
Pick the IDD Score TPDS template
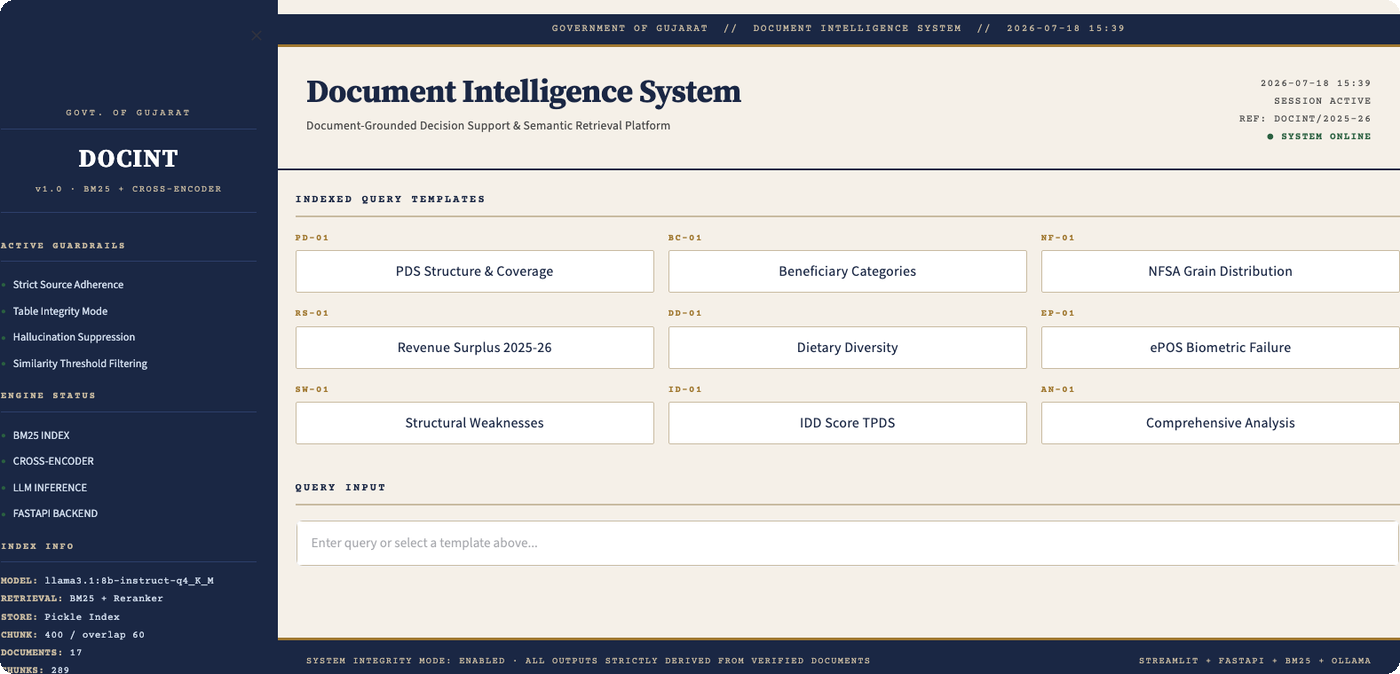848,423
